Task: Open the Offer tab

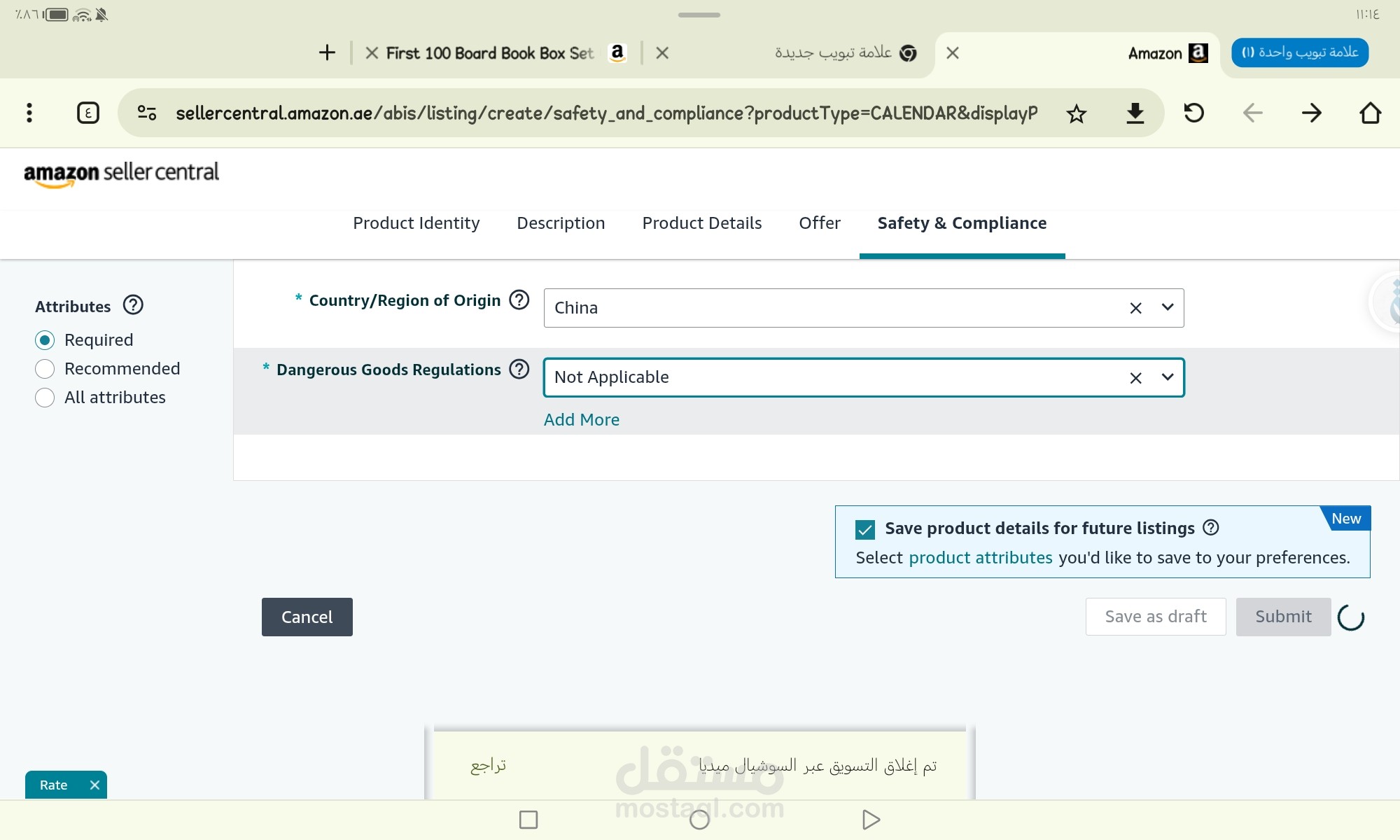Action: (819, 223)
